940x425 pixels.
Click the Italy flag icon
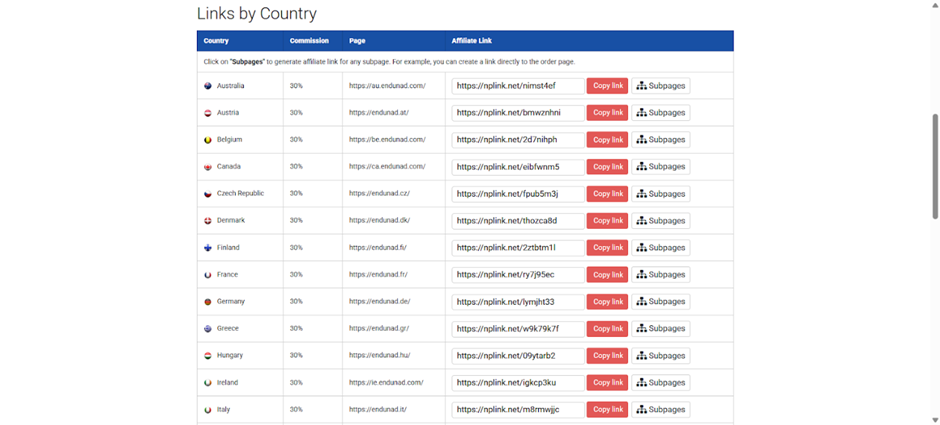coord(208,410)
